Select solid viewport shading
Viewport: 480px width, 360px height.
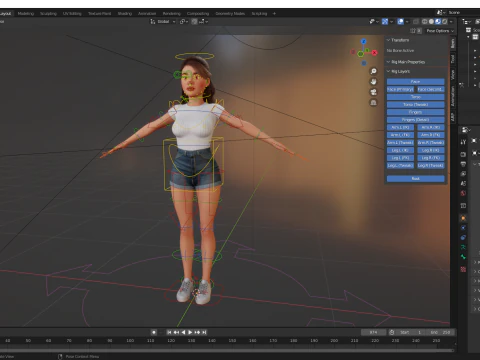[x=431, y=22]
